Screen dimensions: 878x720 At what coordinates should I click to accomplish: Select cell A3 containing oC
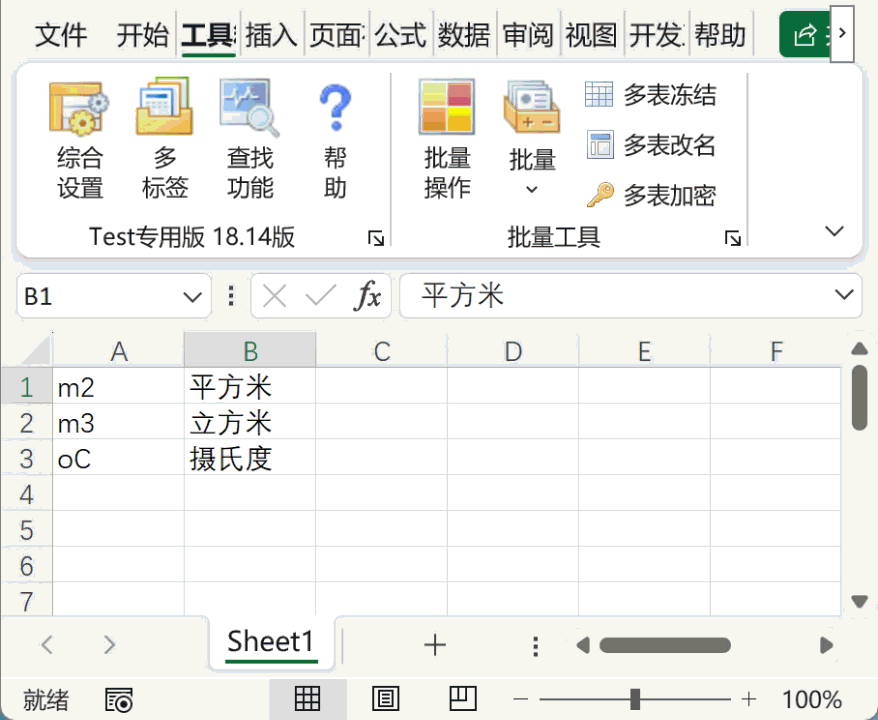pyautogui.click(x=118, y=459)
